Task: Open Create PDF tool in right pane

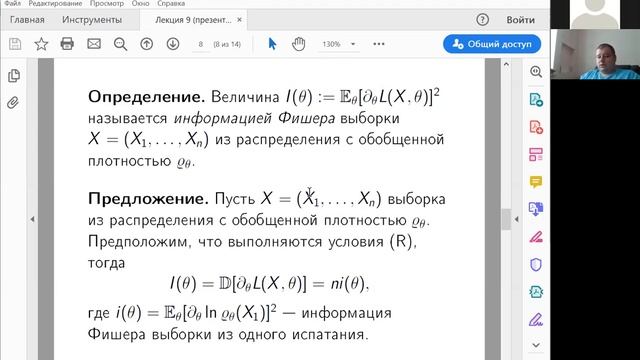Action: [536, 127]
